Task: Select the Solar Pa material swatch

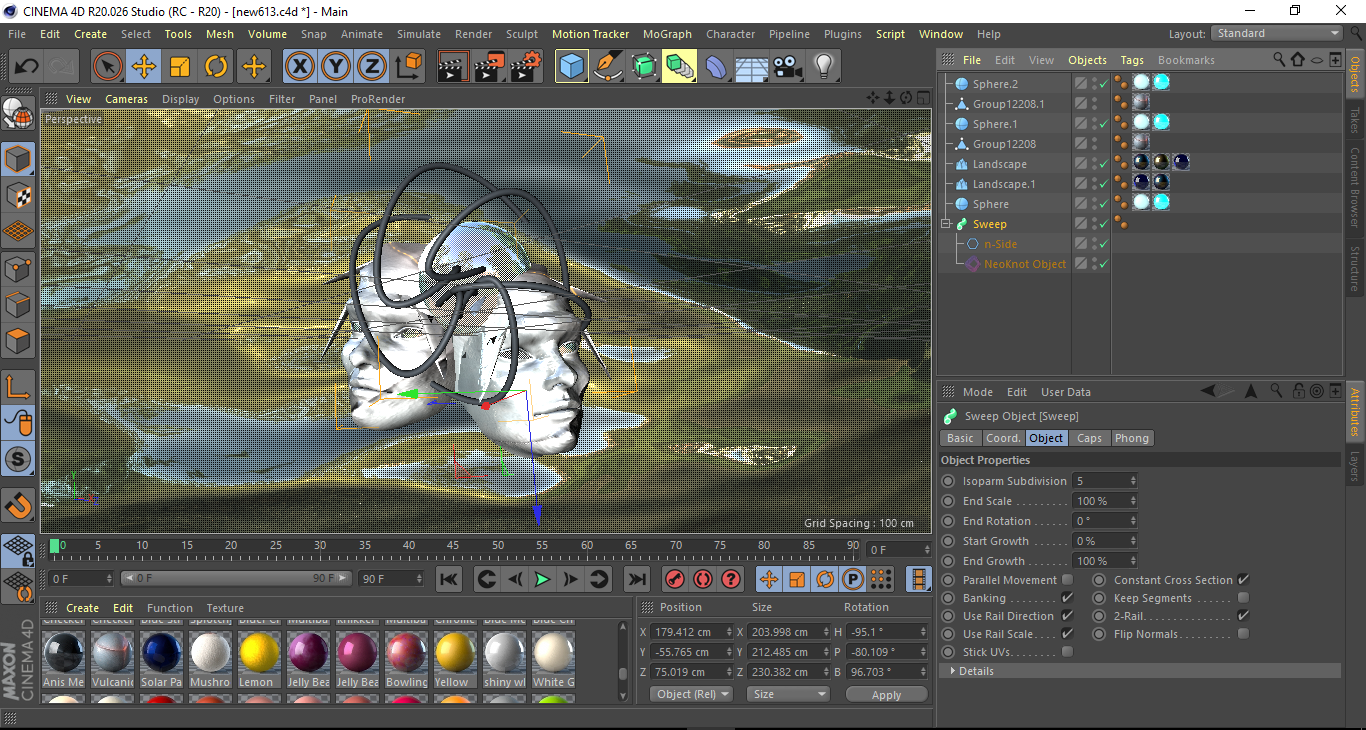Action: (x=161, y=653)
